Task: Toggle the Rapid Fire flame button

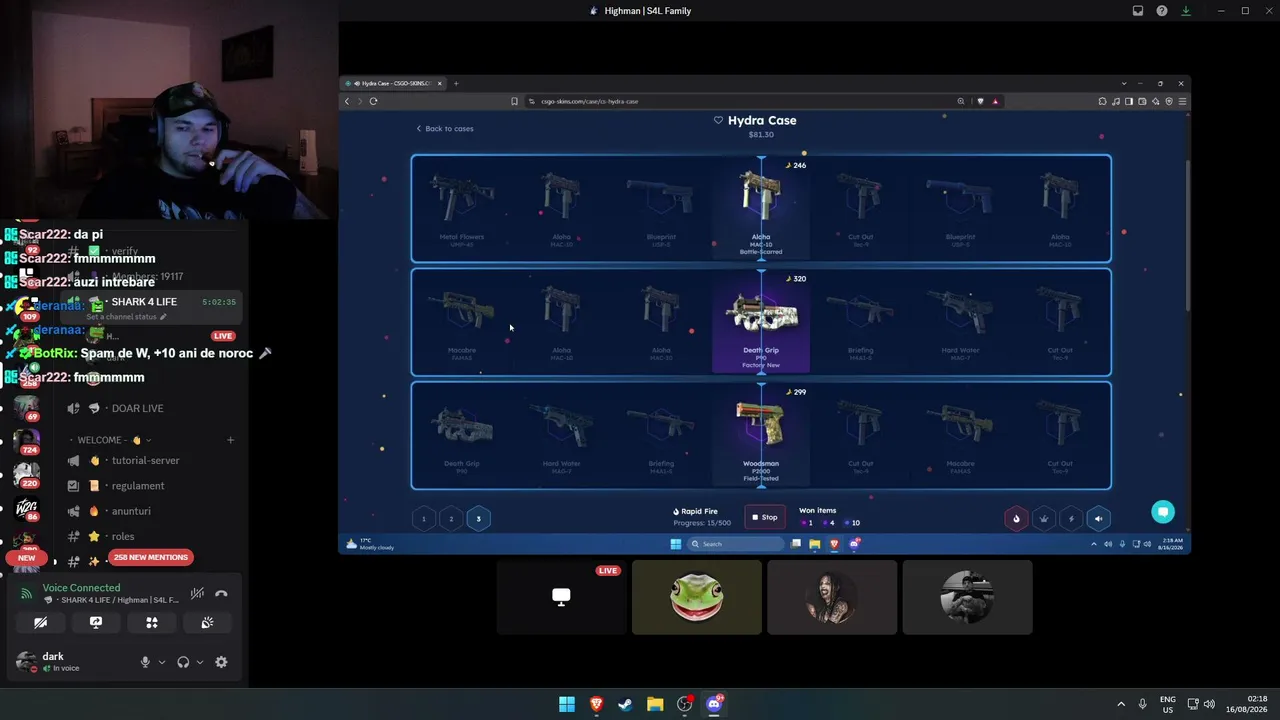Action: pyautogui.click(x=1016, y=518)
